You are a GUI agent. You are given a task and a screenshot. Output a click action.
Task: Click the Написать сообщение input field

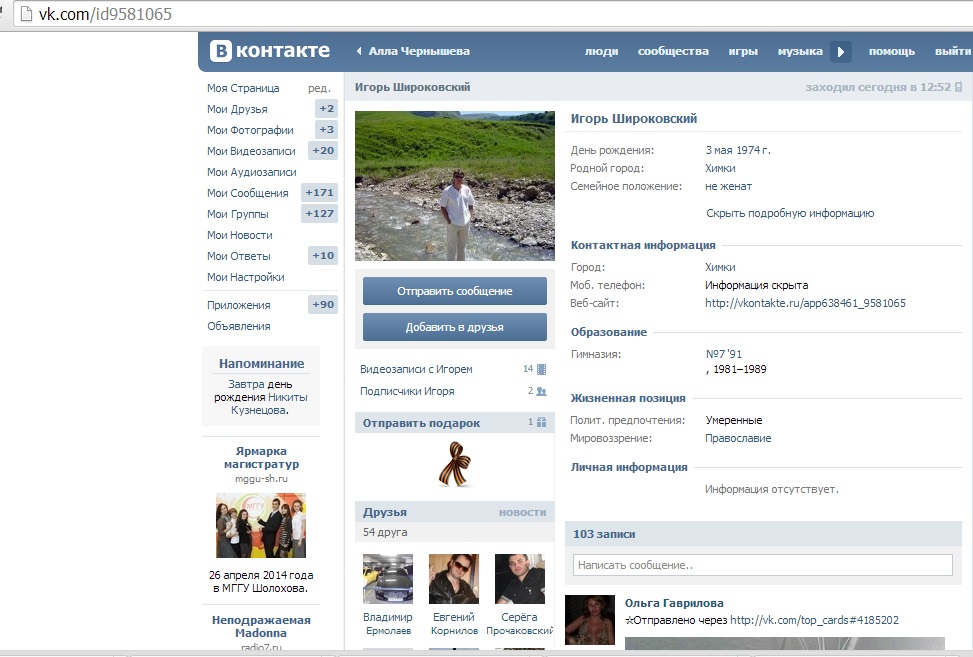coord(763,565)
